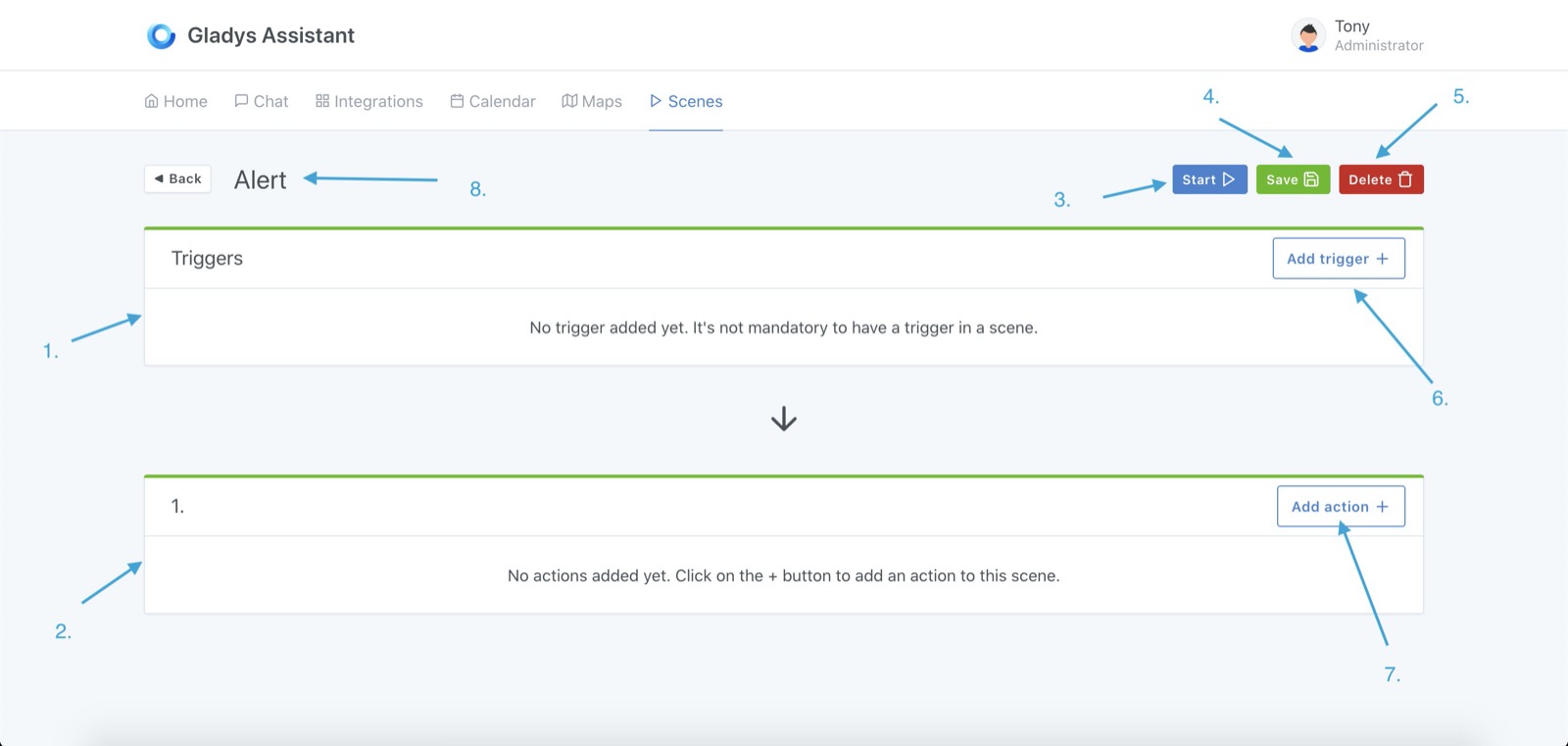Click the play triangle icon in Start
Viewport: 1568px width, 746px height.
tap(1228, 179)
